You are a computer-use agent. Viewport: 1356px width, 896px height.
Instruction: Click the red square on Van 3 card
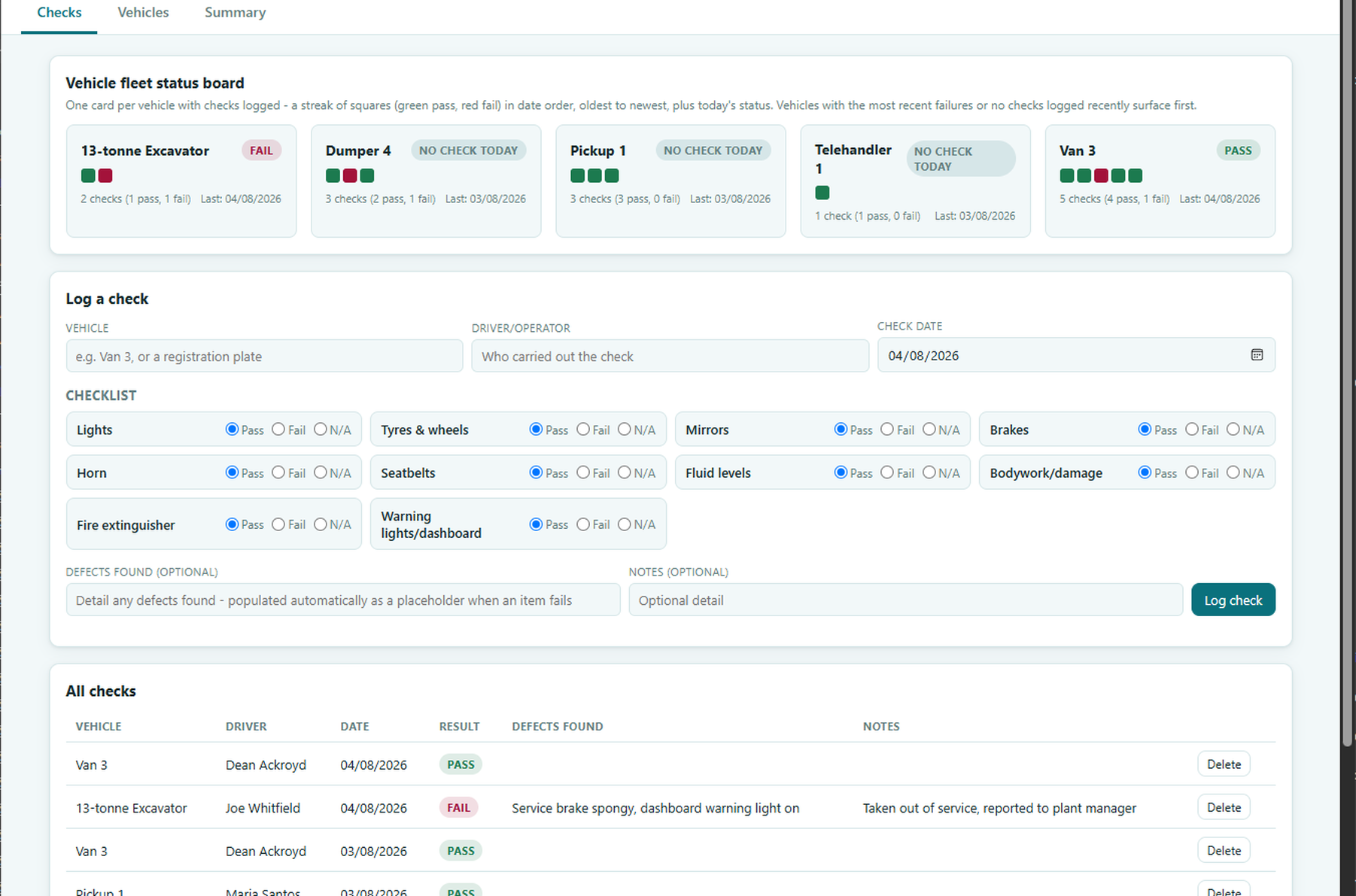tap(1101, 176)
